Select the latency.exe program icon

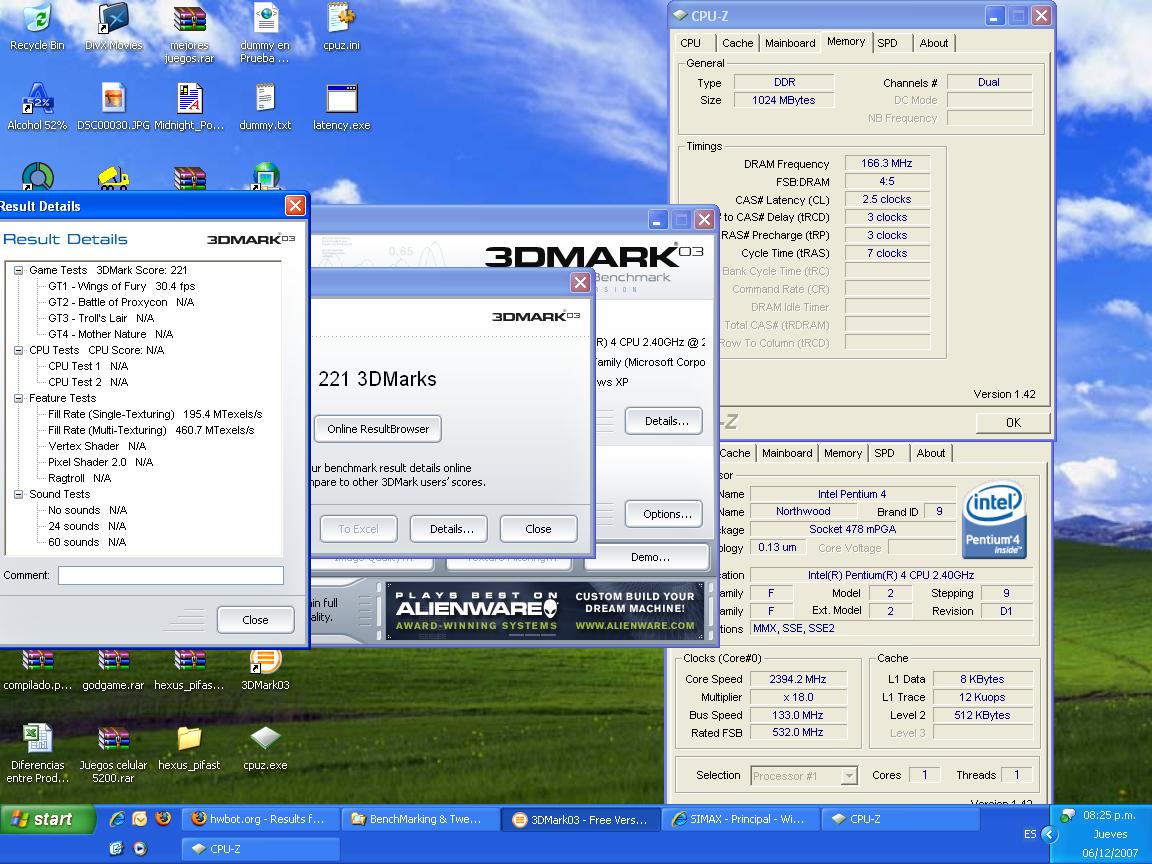(342, 107)
